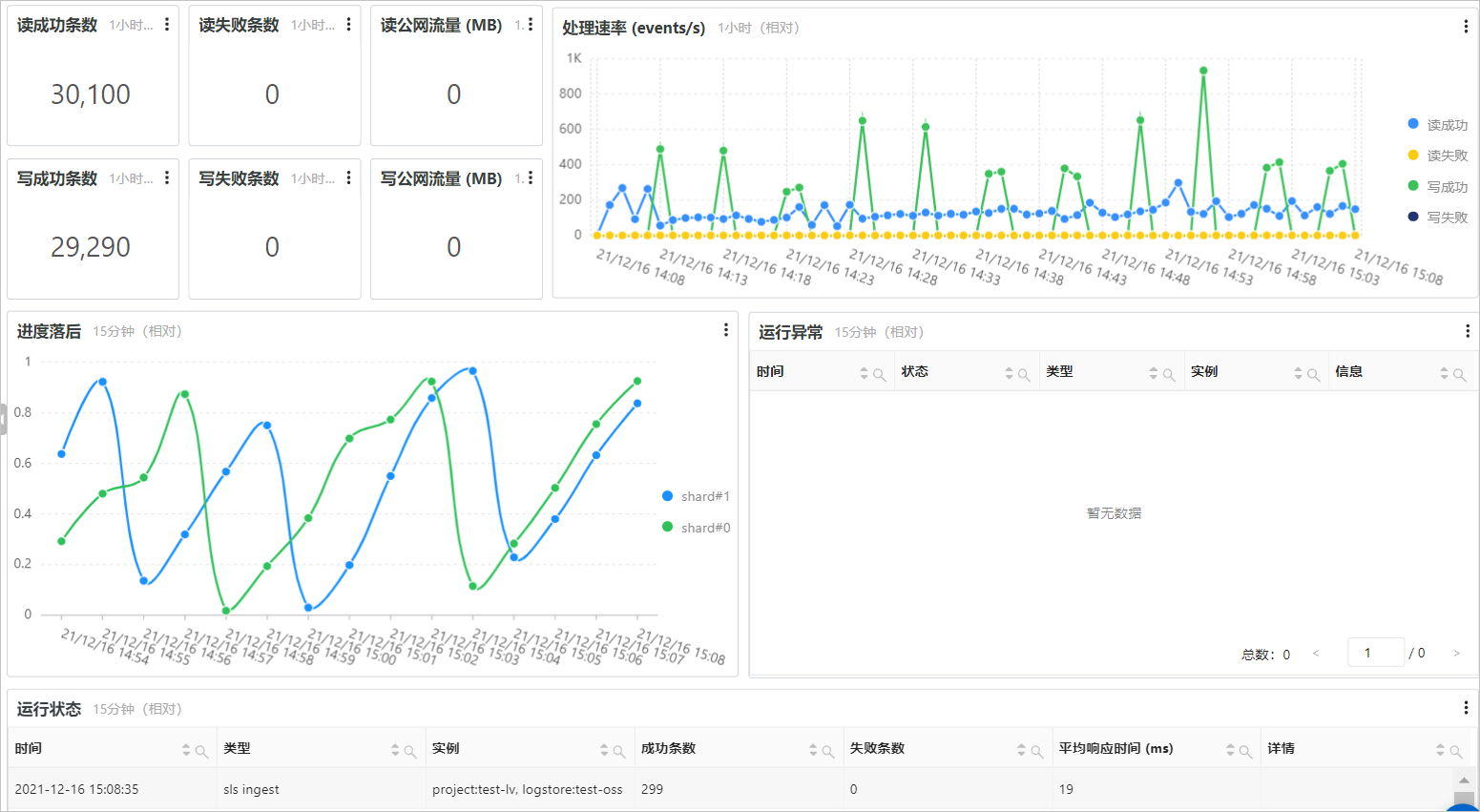1480x812 pixels.
Task: Focus the page number input in 运行异常
Action: point(1375,653)
